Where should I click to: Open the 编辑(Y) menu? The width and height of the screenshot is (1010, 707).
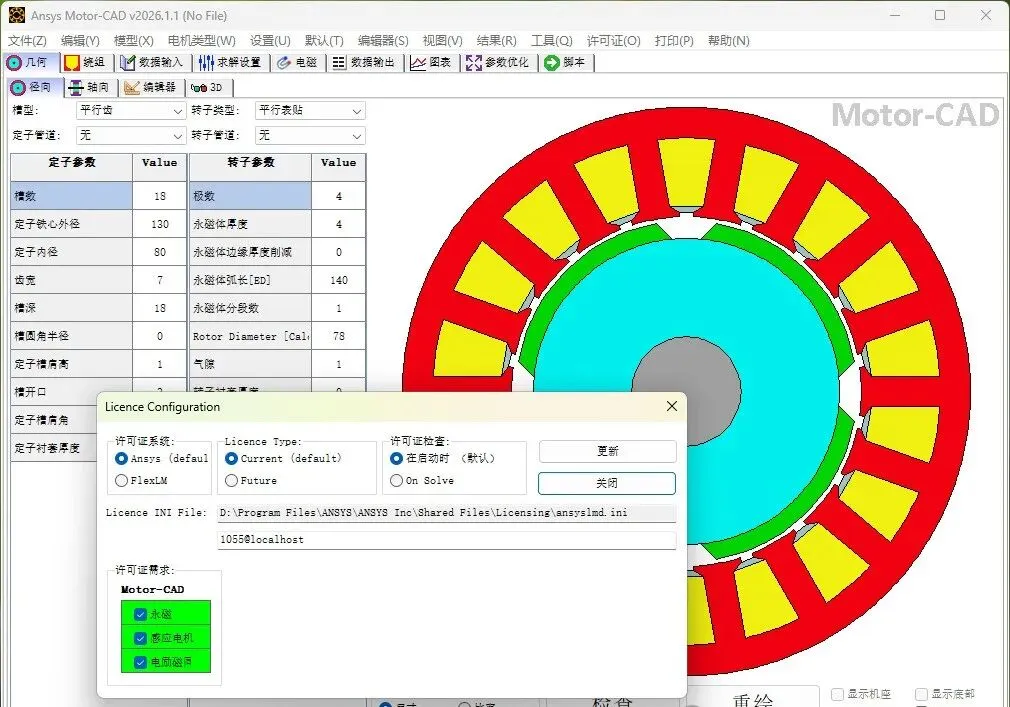tap(81, 41)
